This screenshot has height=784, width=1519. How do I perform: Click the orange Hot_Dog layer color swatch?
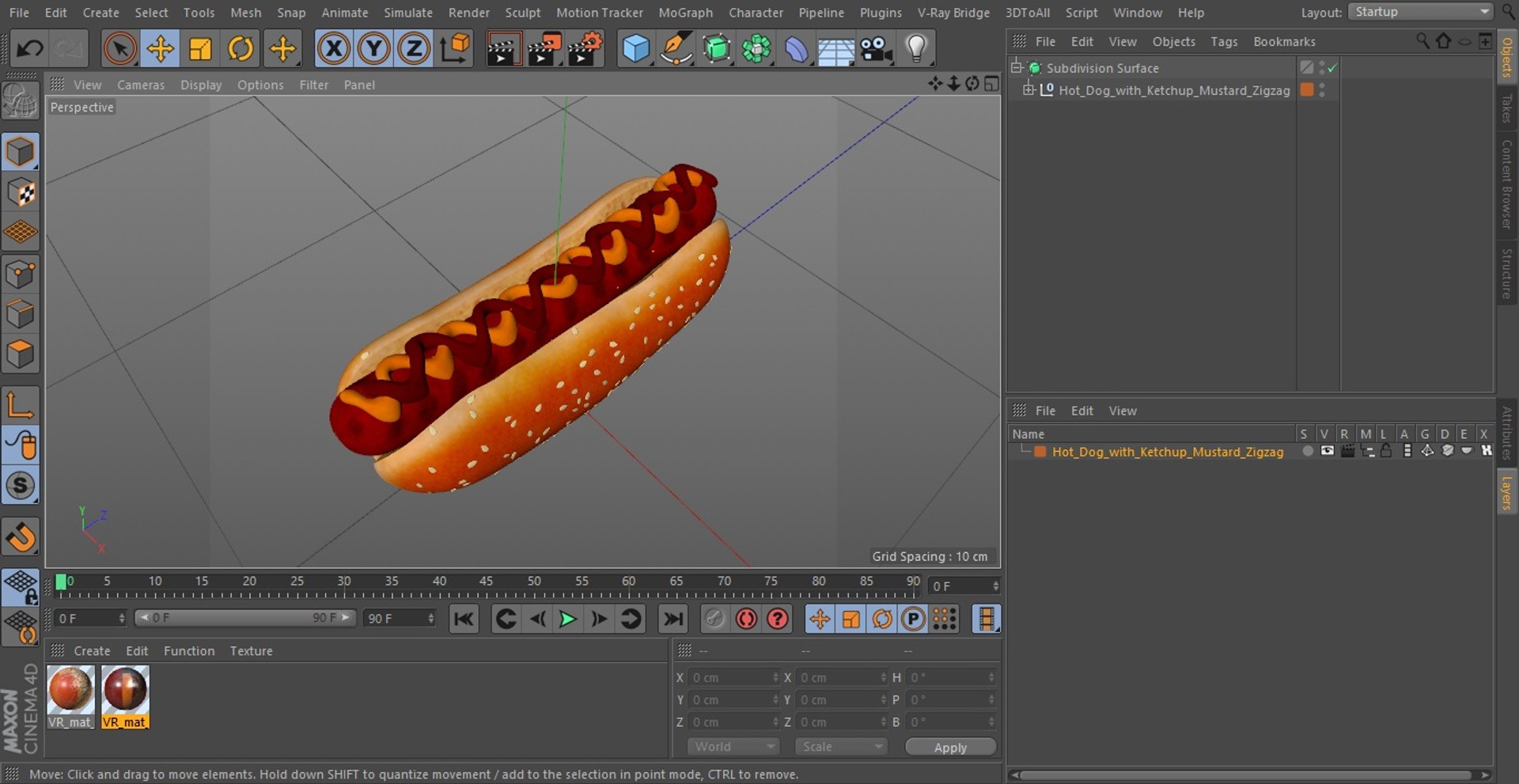1040,452
